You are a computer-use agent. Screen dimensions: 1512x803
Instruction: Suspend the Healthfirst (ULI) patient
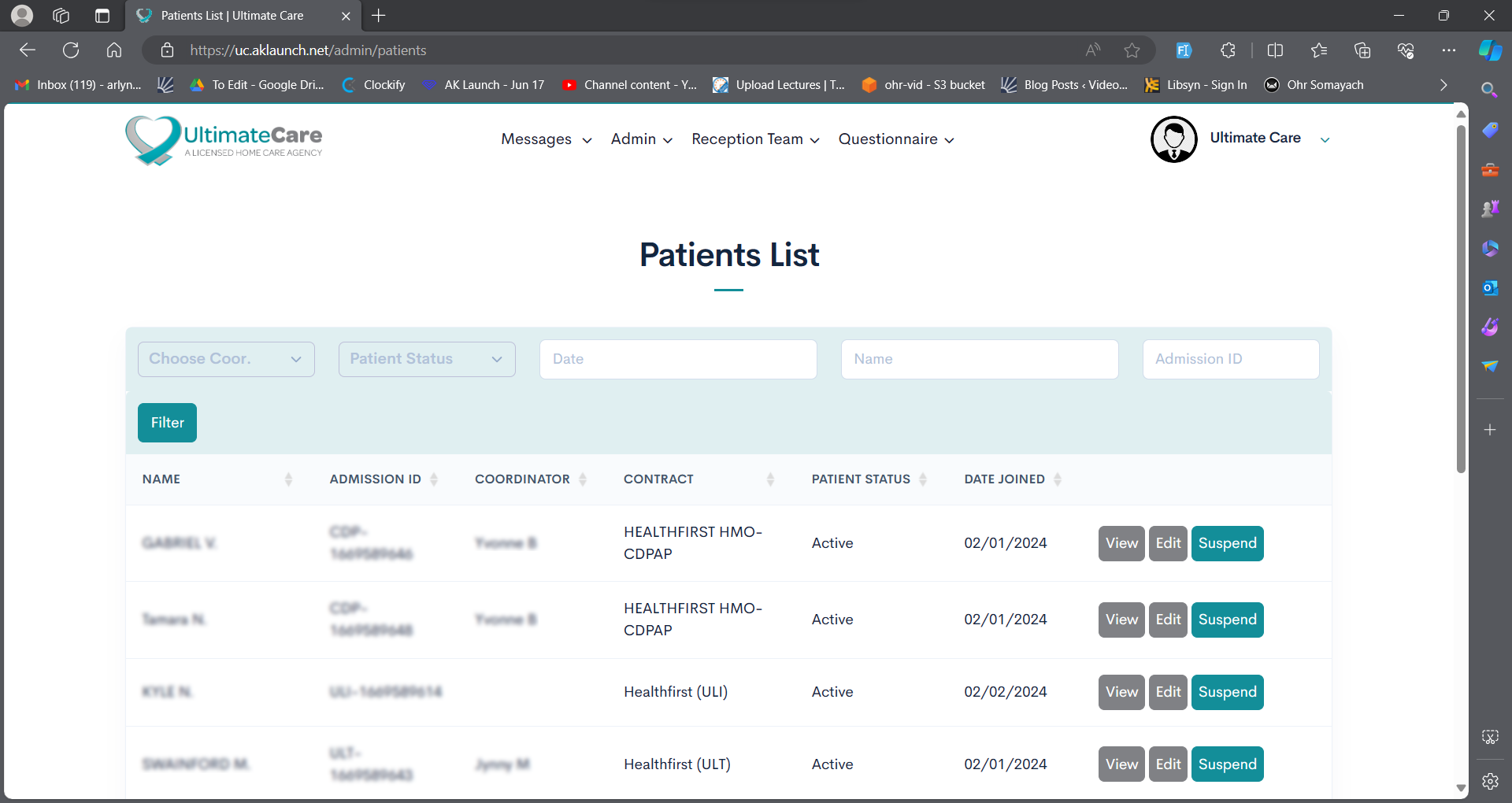[1227, 692]
